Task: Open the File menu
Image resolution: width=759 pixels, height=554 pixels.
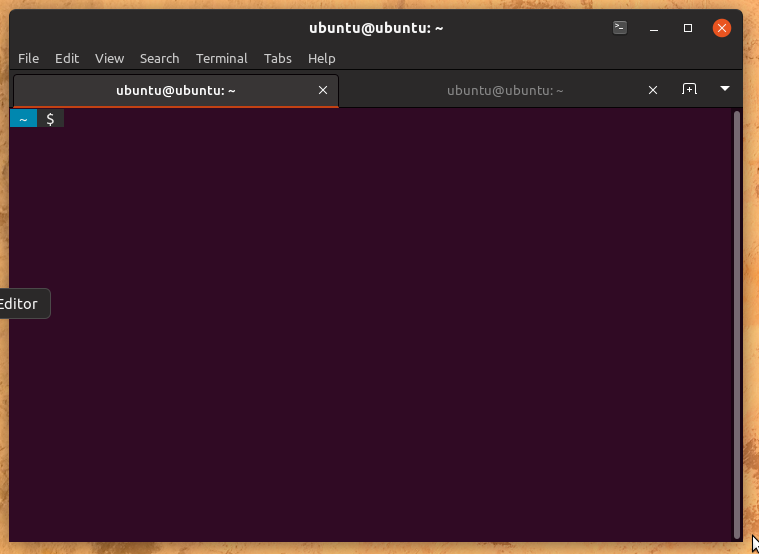Action: [28, 59]
